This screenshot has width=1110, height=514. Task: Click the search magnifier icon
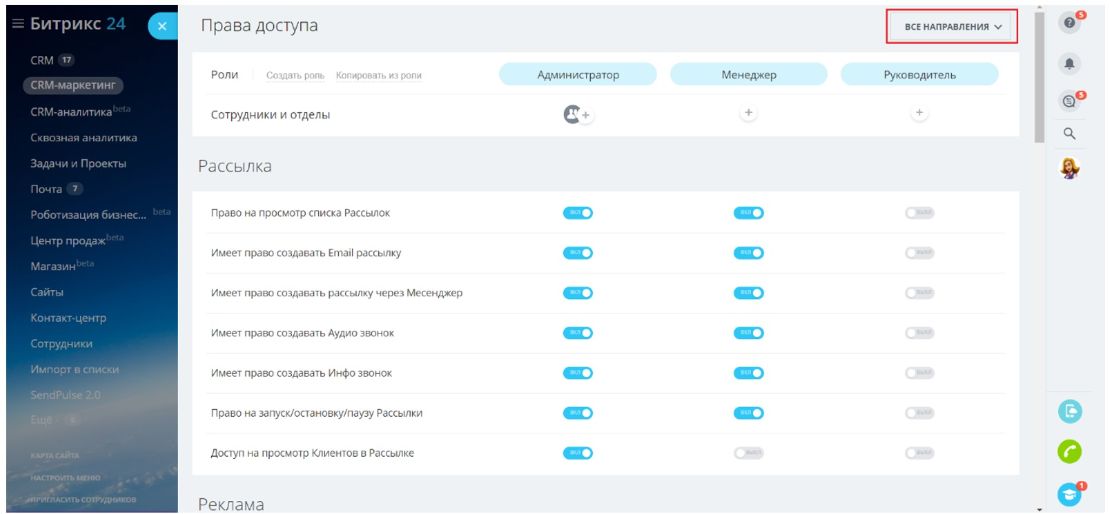coord(1069,134)
